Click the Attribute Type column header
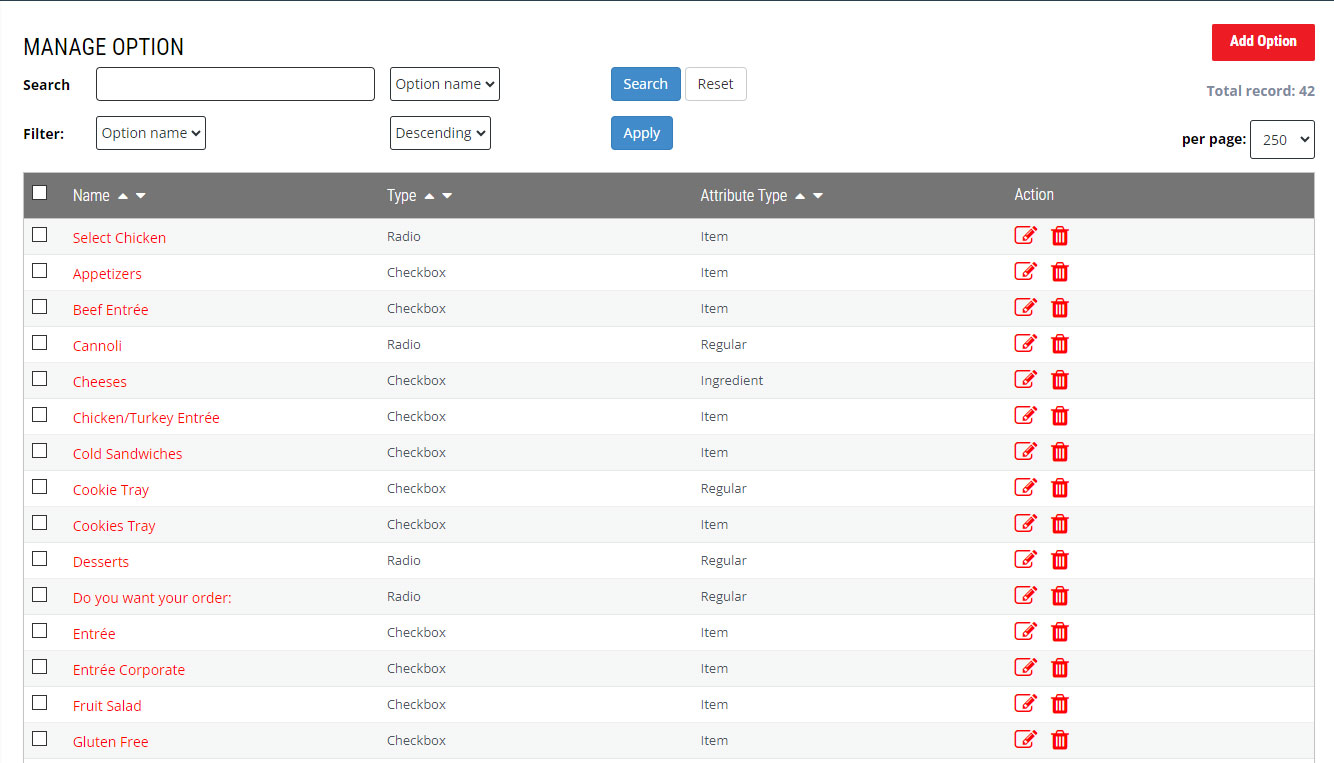 [744, 196]
